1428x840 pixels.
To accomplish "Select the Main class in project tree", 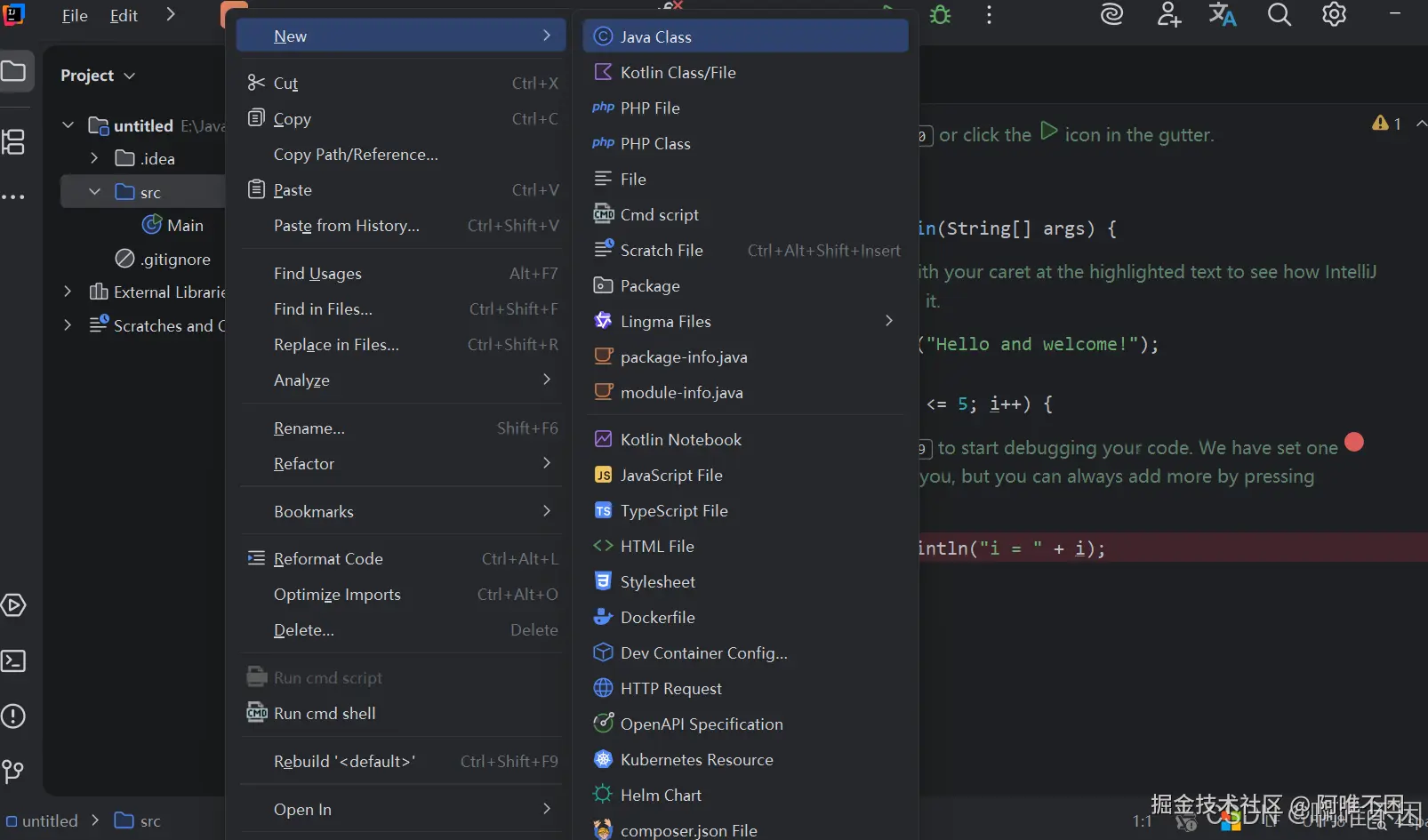I will [x=173, y=226].
